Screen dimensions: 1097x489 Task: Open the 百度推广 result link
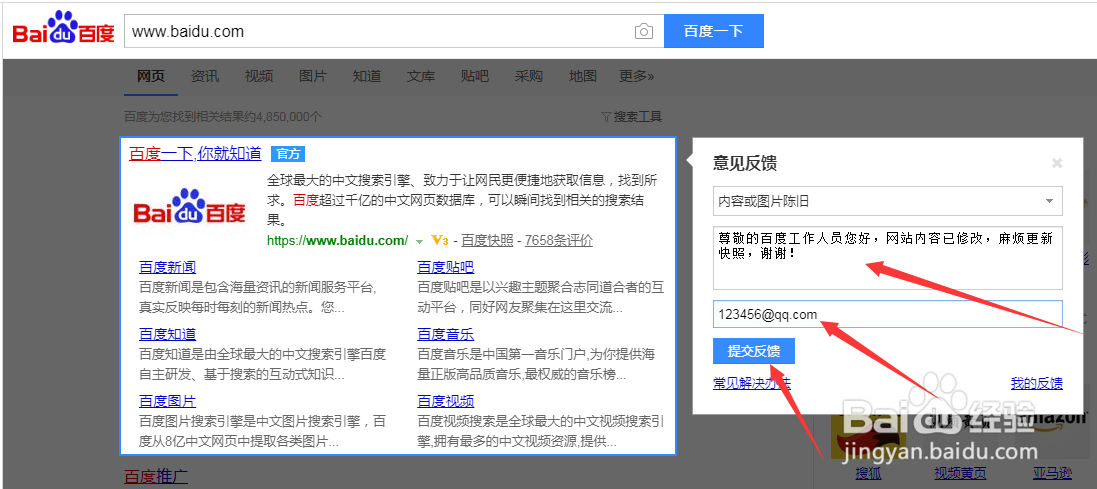156,477
